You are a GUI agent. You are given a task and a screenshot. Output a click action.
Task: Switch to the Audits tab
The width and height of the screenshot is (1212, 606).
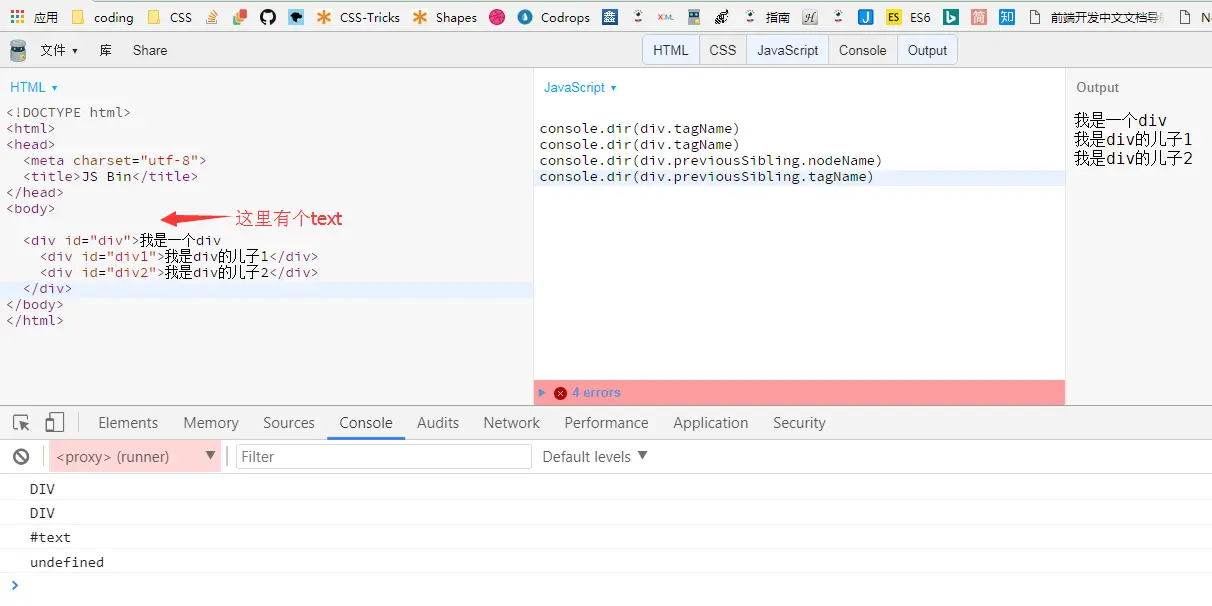click(x=438, y=423)
